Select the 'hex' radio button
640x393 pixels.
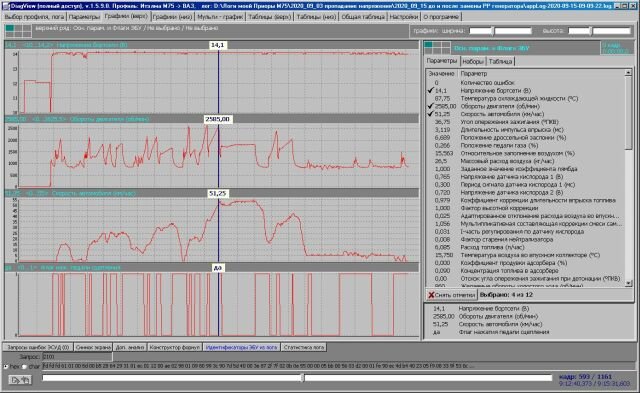6,366
